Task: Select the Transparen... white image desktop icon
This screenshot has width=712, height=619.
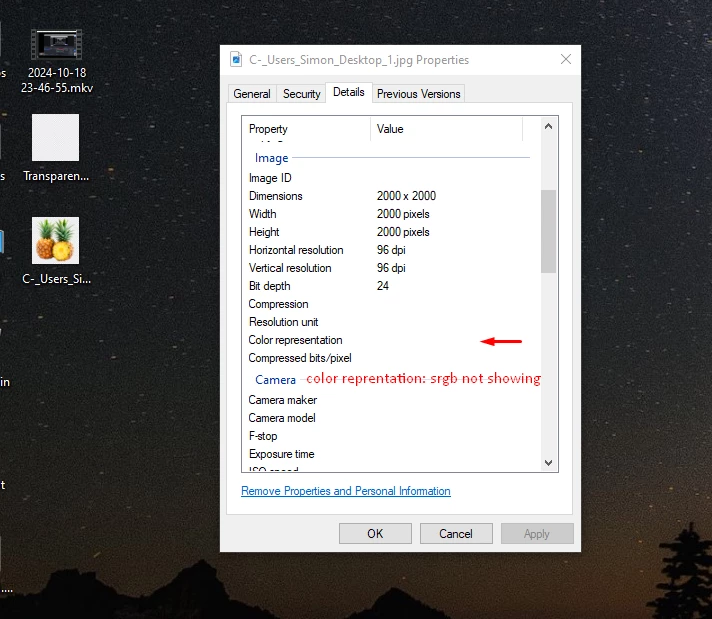Action: coord(55,148)
